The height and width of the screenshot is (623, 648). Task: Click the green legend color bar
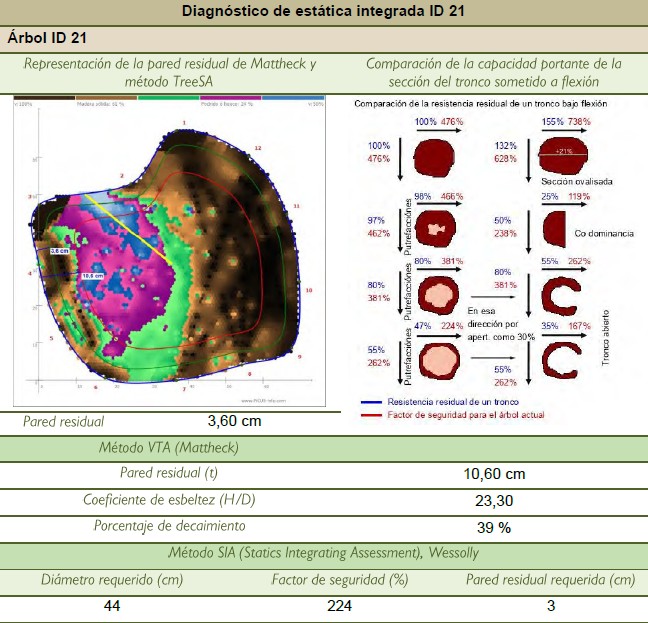(168, 98)
